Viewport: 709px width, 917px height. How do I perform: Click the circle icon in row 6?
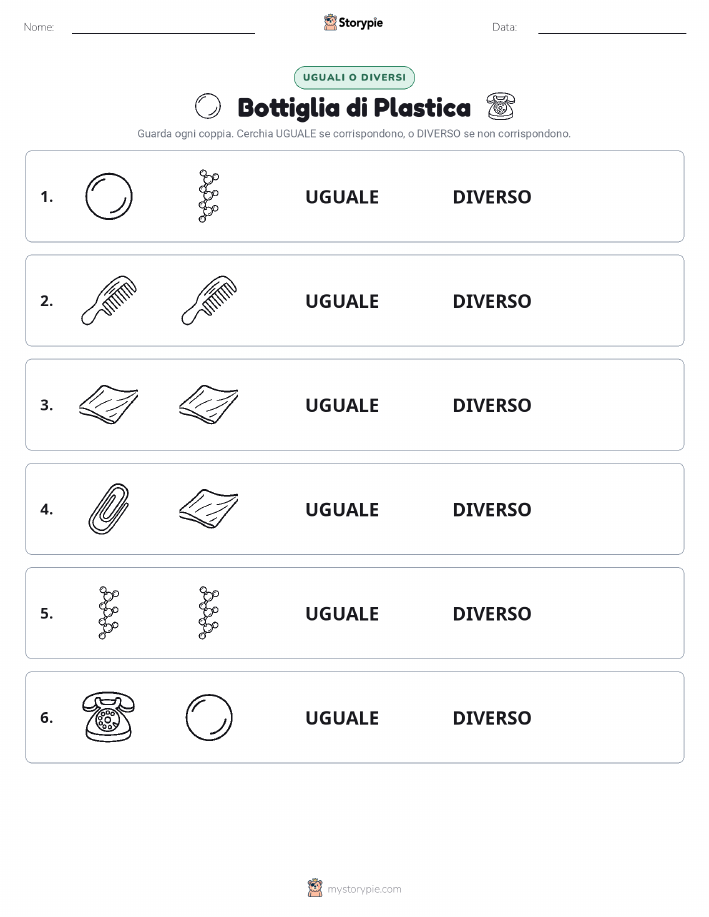point(209,718)
